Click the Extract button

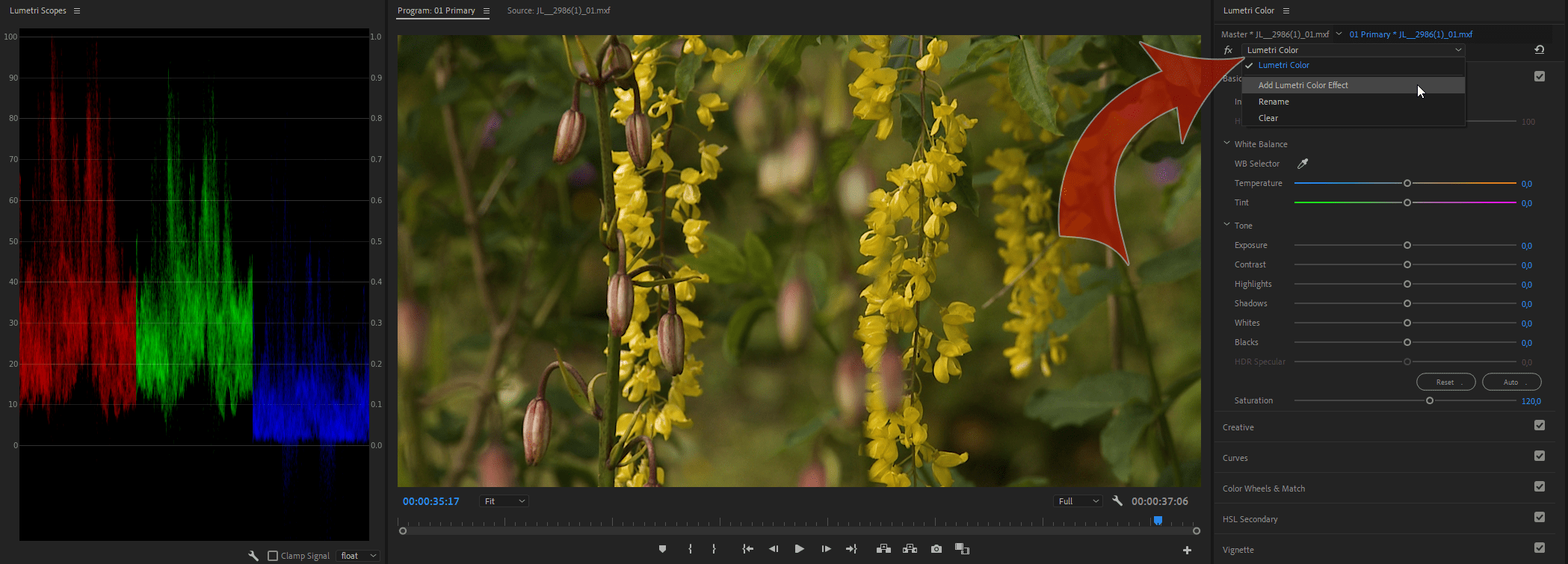coord(910,549)
